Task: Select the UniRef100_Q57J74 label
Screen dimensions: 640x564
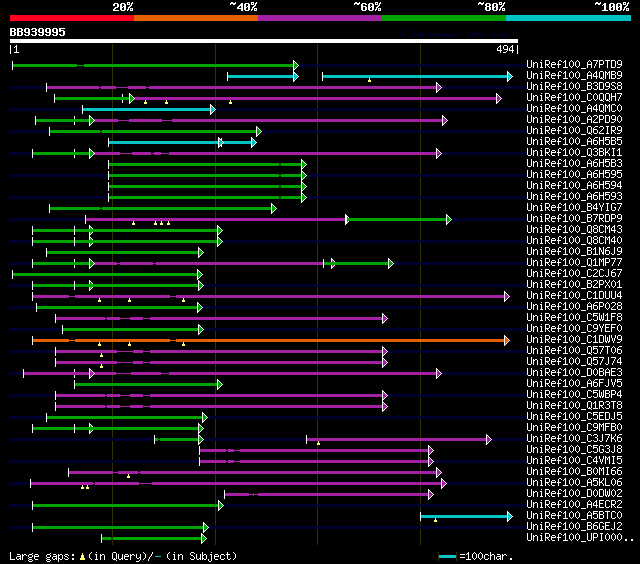Action: [574, 362]
